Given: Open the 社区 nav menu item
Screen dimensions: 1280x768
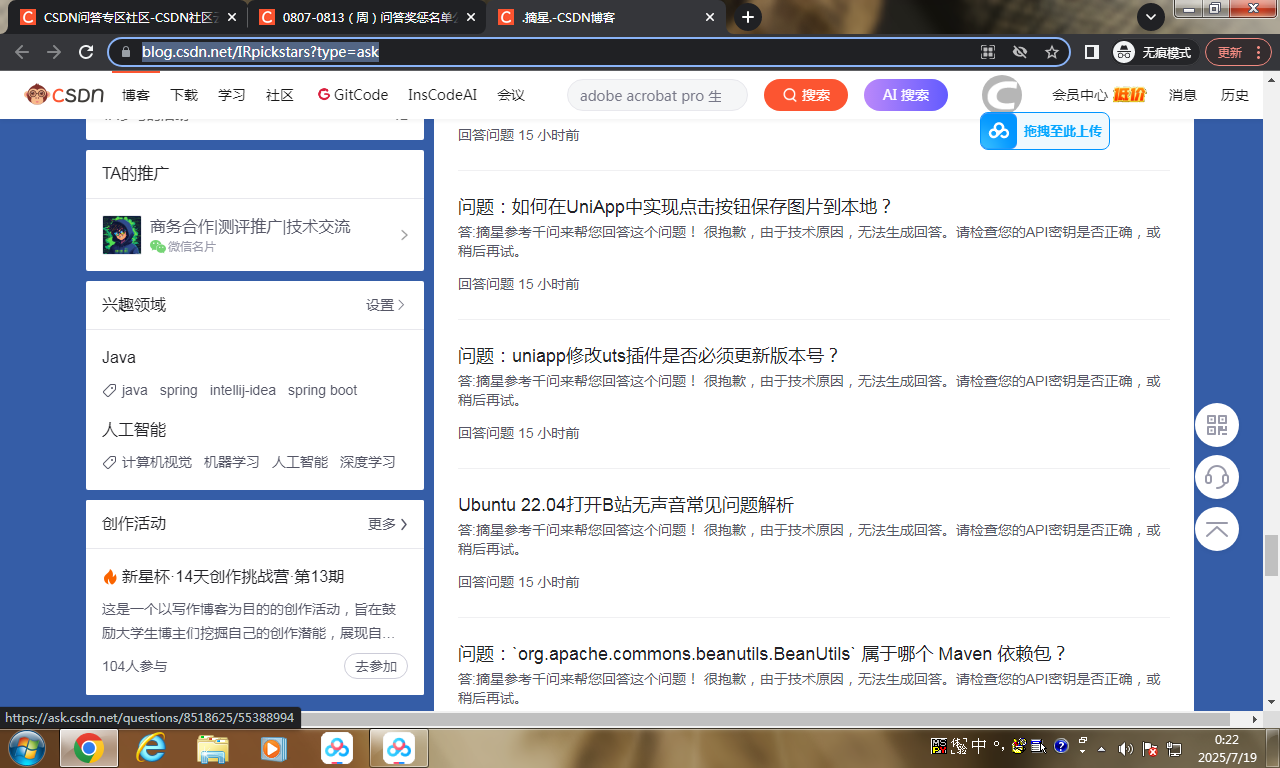Looking at the screenshot, I should pos(280,95).
